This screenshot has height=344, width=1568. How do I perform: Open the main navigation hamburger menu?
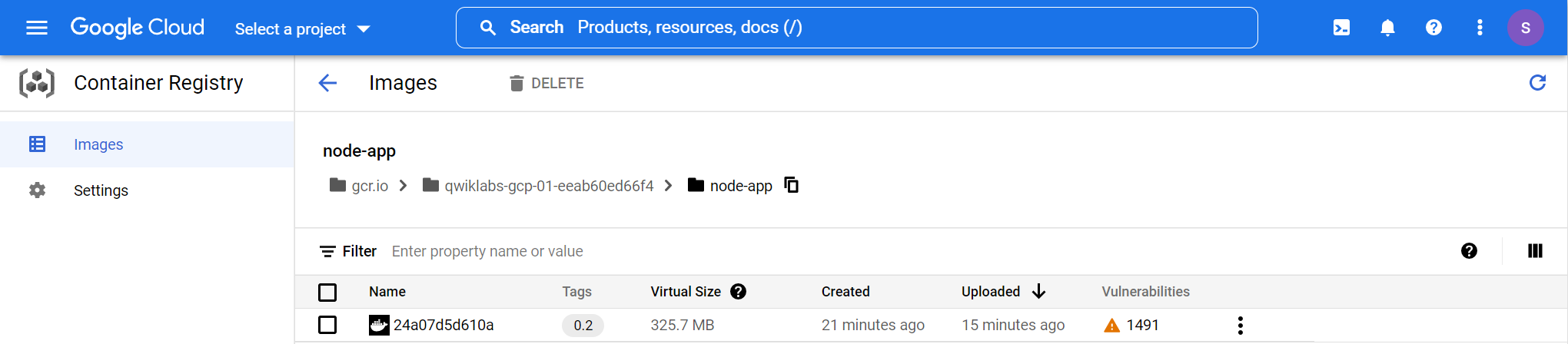37,28
